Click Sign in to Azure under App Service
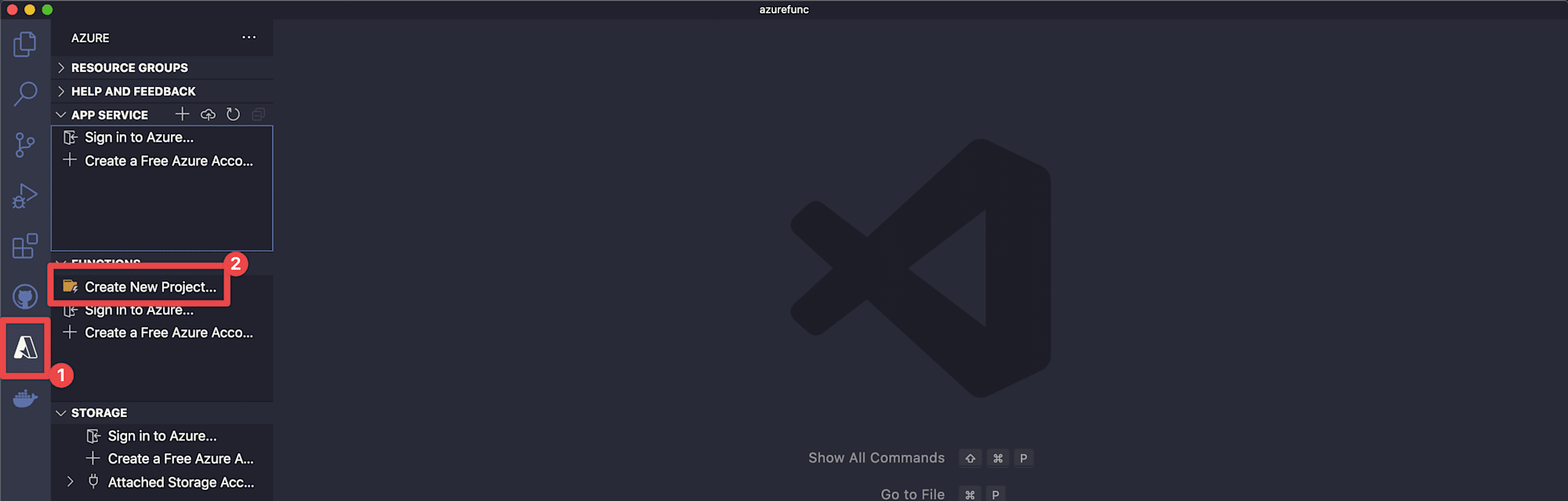 point(162,137)
